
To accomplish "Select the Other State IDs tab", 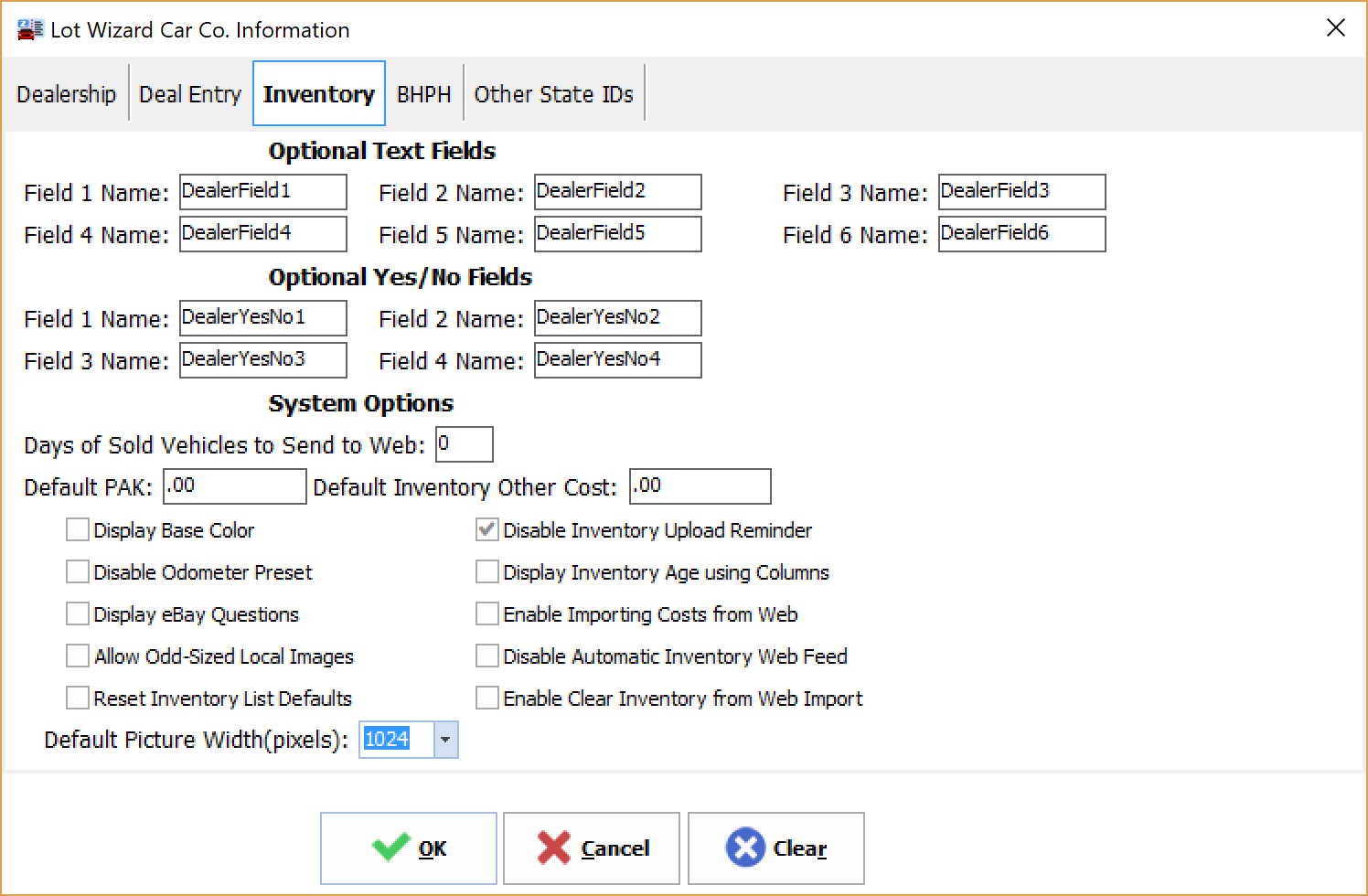I will pyautogui.click(x=553, y=92).
